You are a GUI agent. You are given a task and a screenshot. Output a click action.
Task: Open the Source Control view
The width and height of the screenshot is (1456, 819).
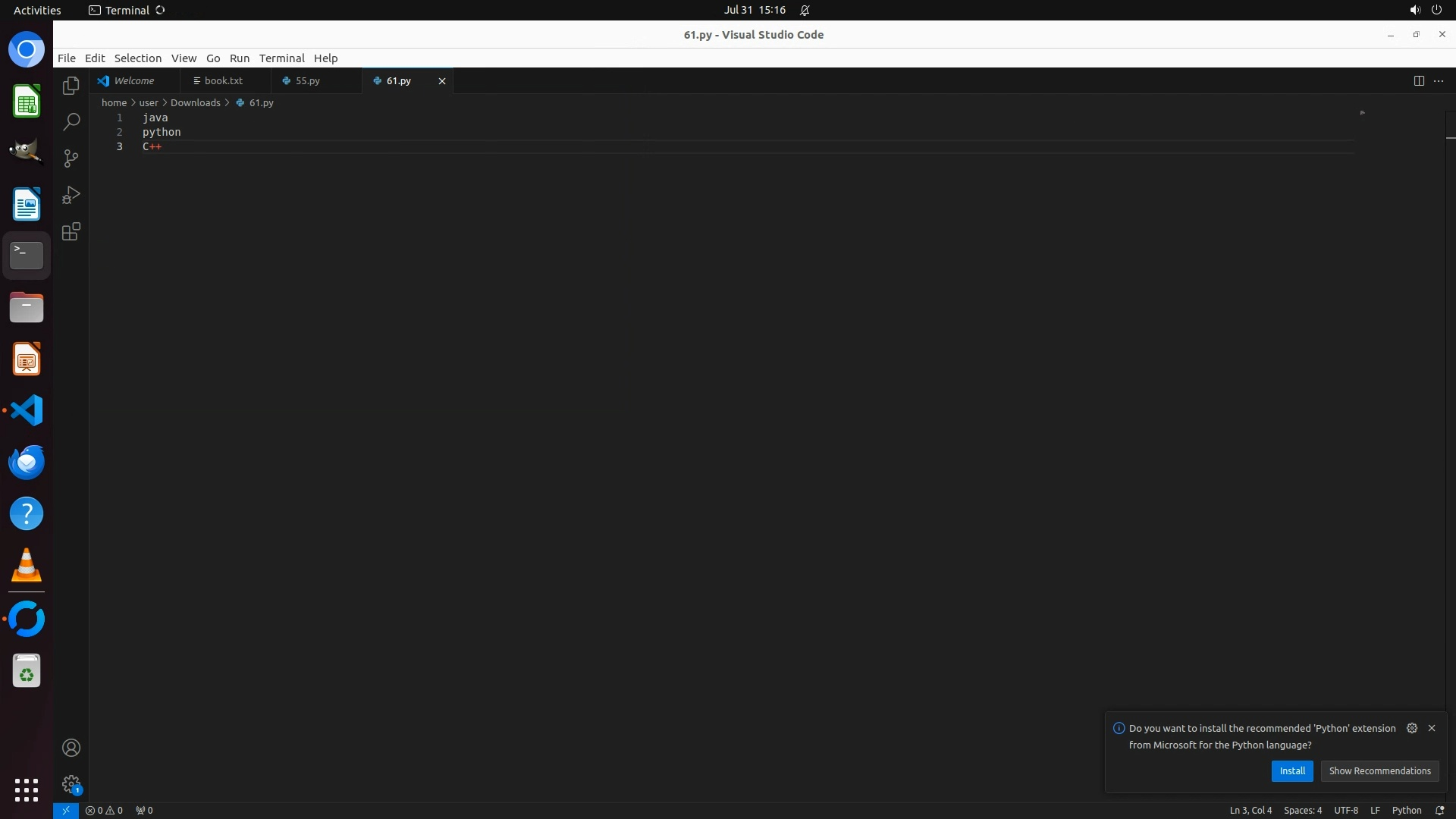(71, 158)
